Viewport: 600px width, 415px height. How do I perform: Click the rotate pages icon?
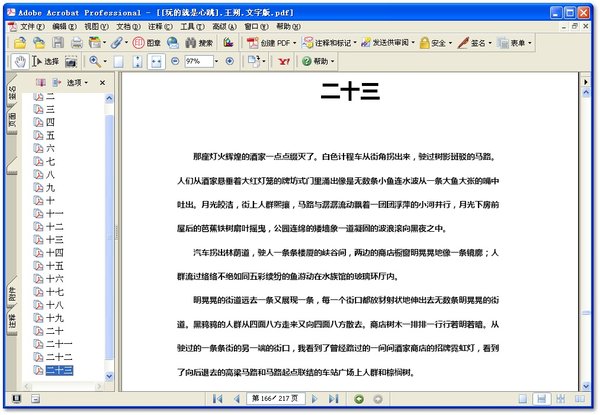coord(253,61)
